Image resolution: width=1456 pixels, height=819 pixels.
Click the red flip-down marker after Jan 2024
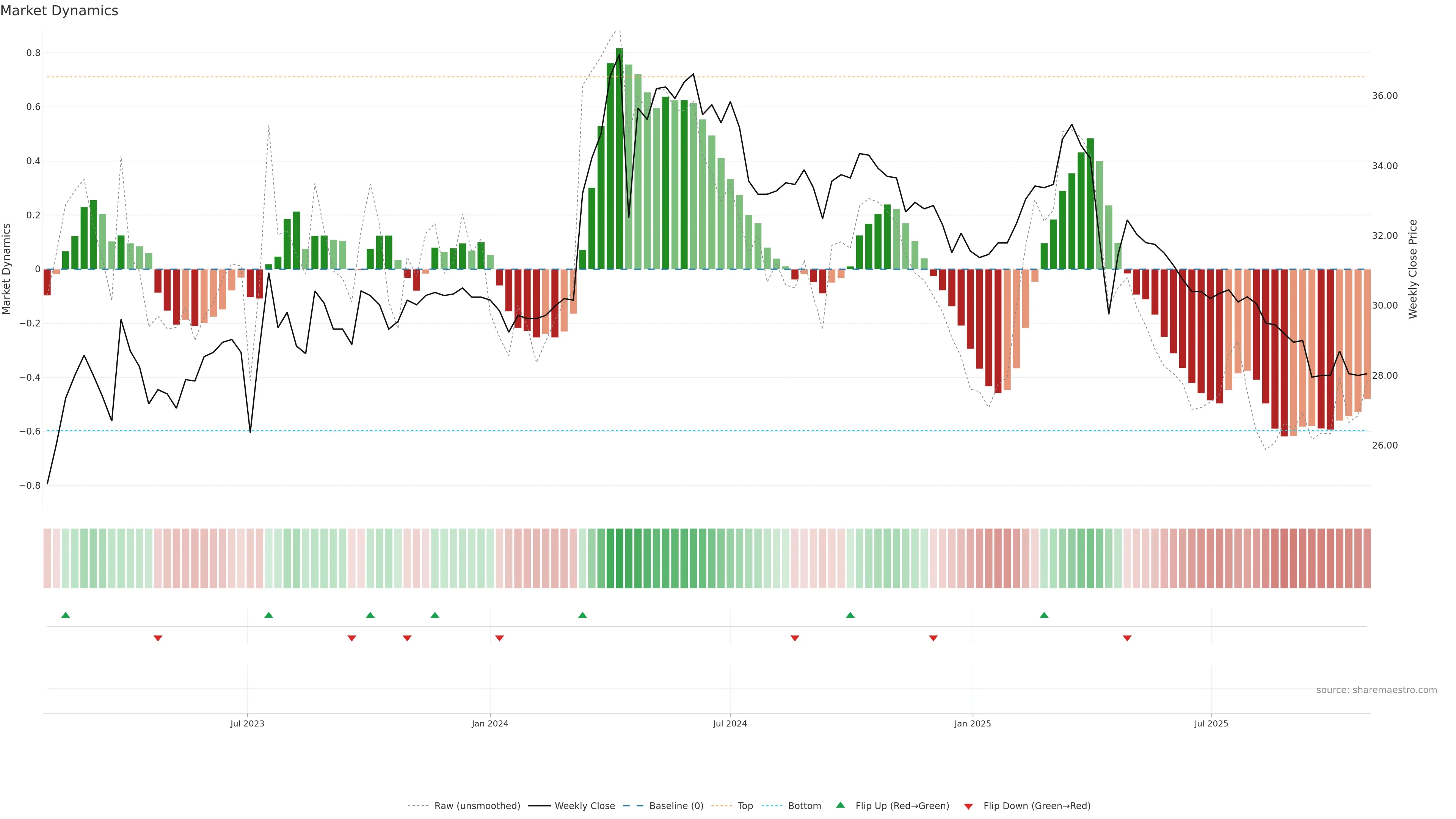coord(499,638)
